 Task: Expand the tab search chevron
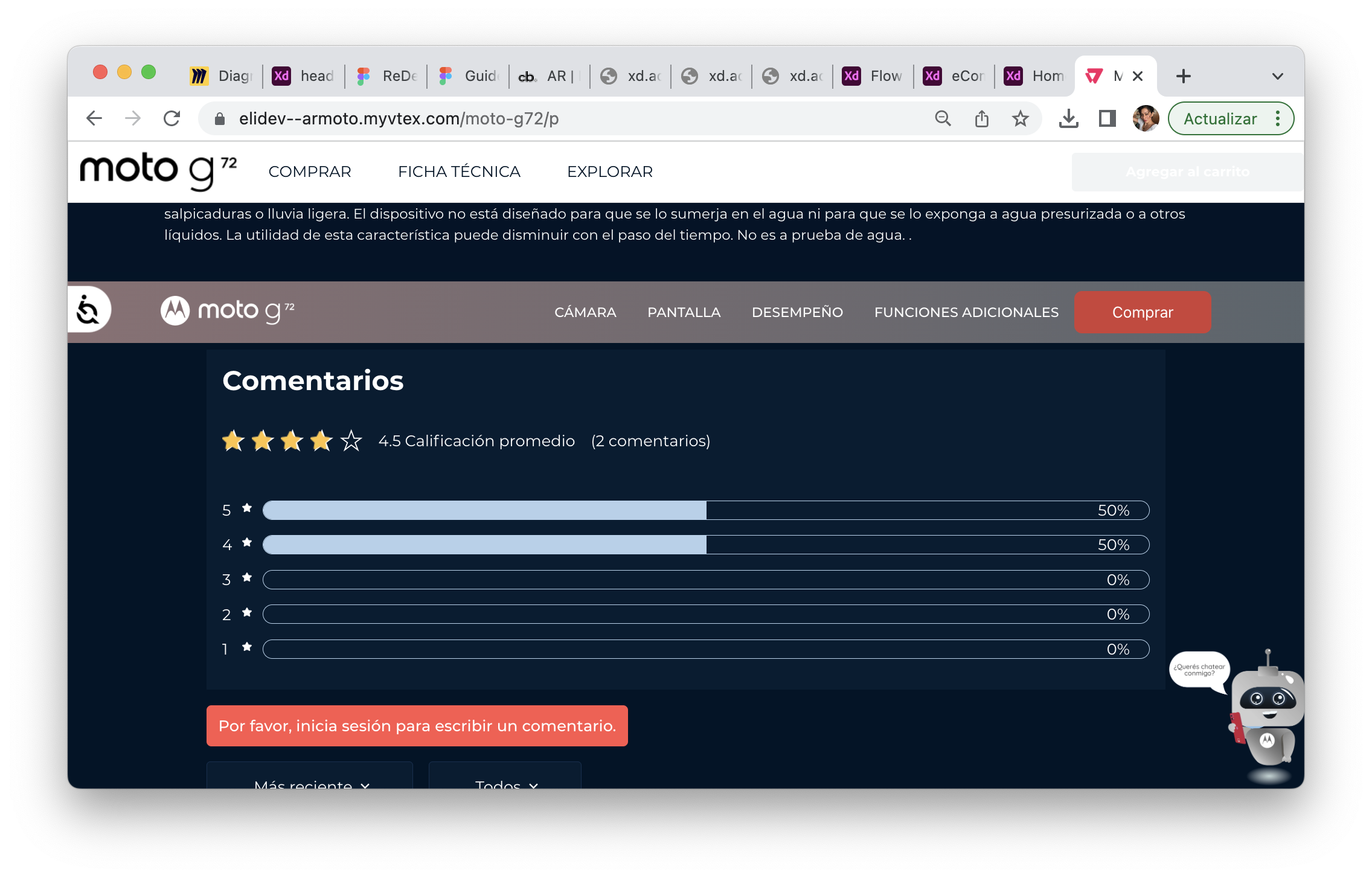(x=1277, y=77)
